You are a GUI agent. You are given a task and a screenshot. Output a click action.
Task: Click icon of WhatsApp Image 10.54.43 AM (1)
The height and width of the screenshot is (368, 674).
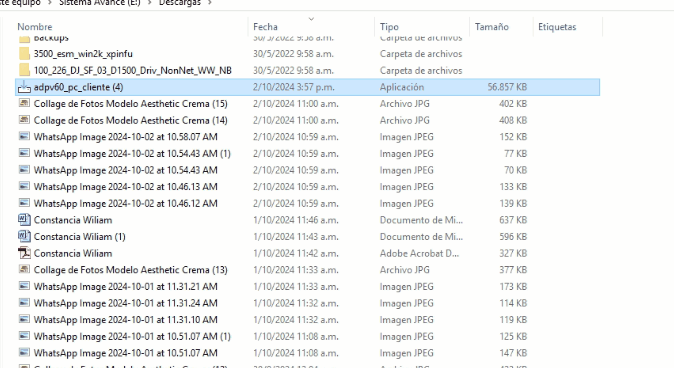click(x=25, y=153)
